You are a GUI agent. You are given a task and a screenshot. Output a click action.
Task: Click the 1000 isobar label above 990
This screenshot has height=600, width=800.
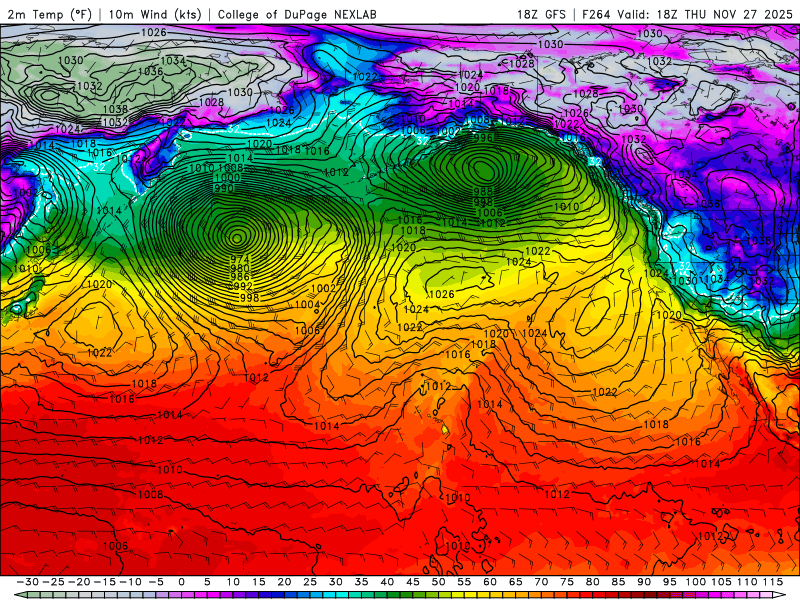(227, 178)
